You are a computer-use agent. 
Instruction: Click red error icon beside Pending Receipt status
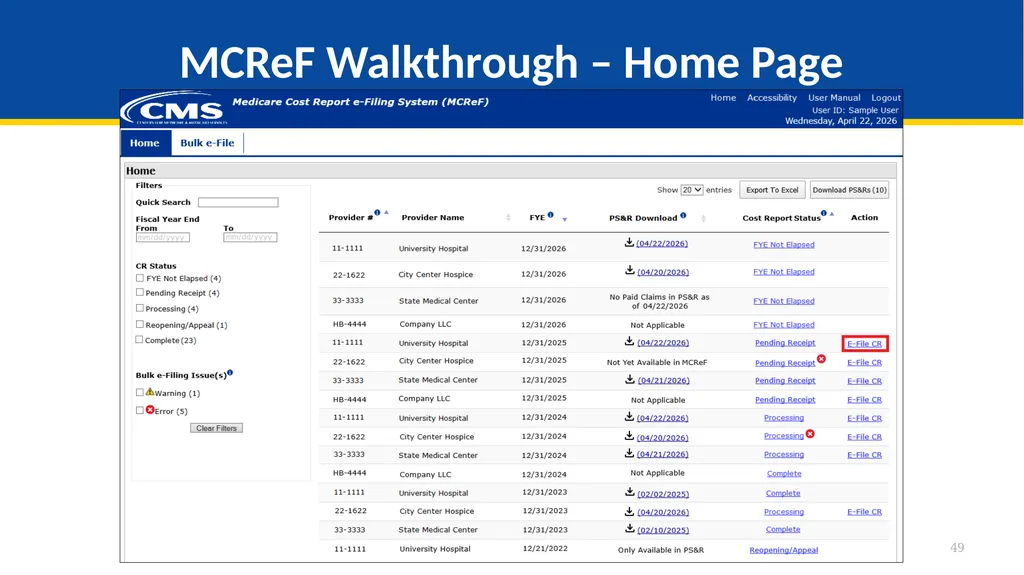[822, 359]
